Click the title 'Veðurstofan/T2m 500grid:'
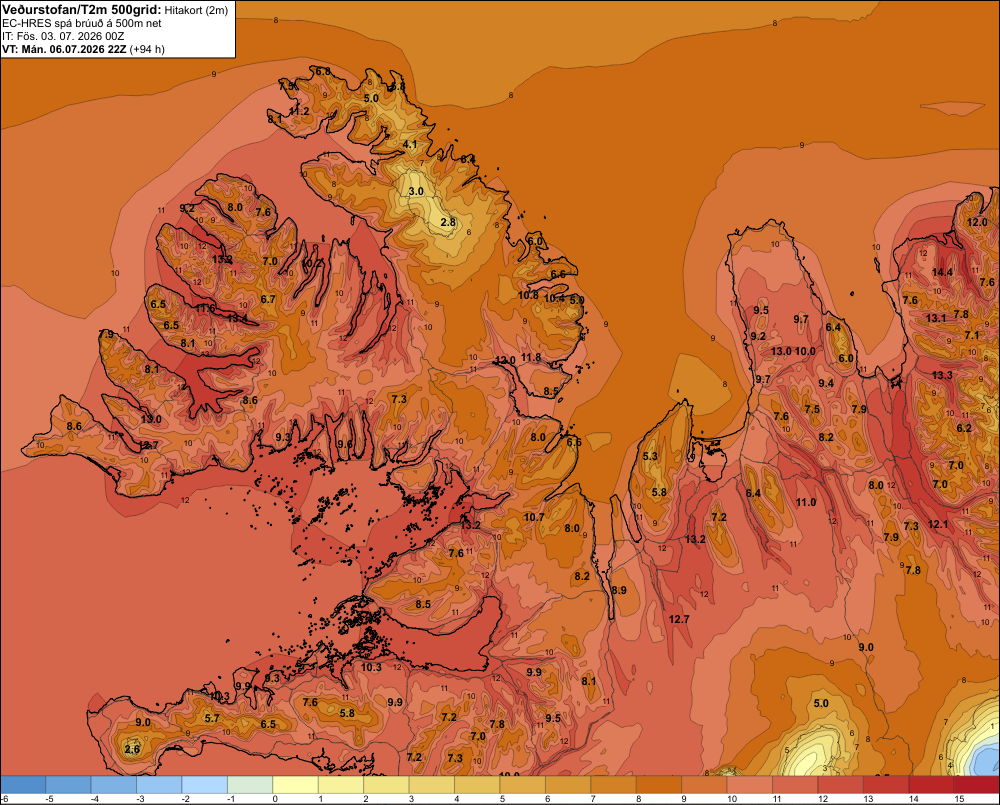Screen dimensions: 1000x805 pos(82,10)
